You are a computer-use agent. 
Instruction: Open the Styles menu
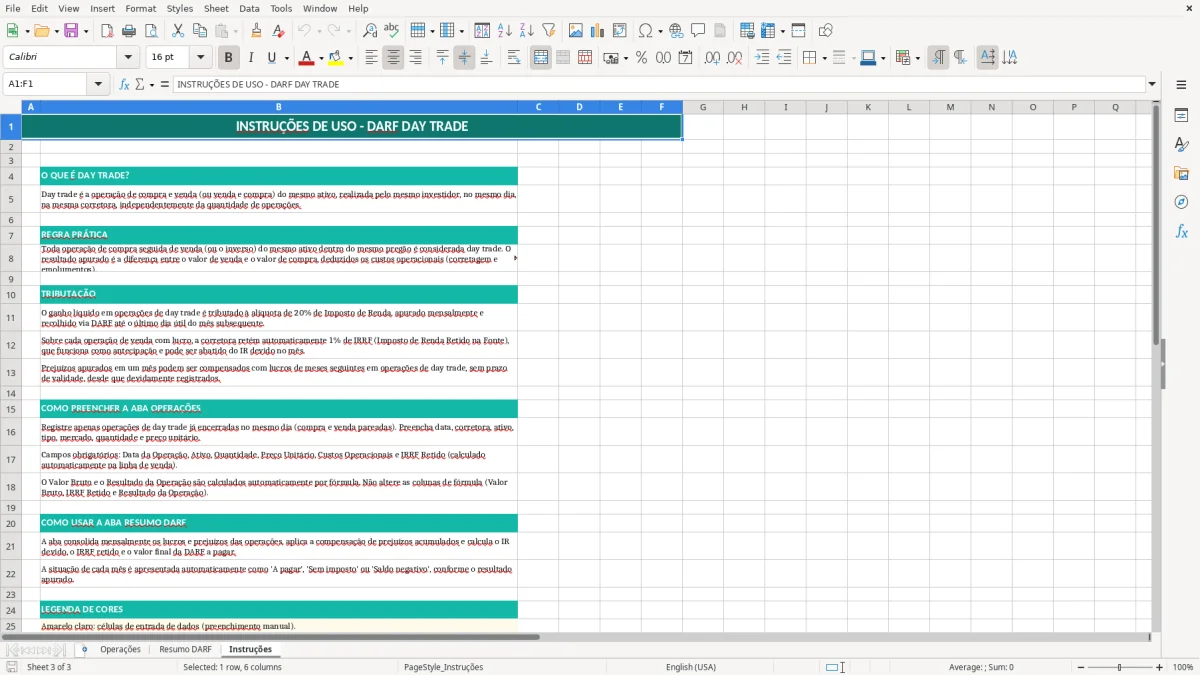180,8
